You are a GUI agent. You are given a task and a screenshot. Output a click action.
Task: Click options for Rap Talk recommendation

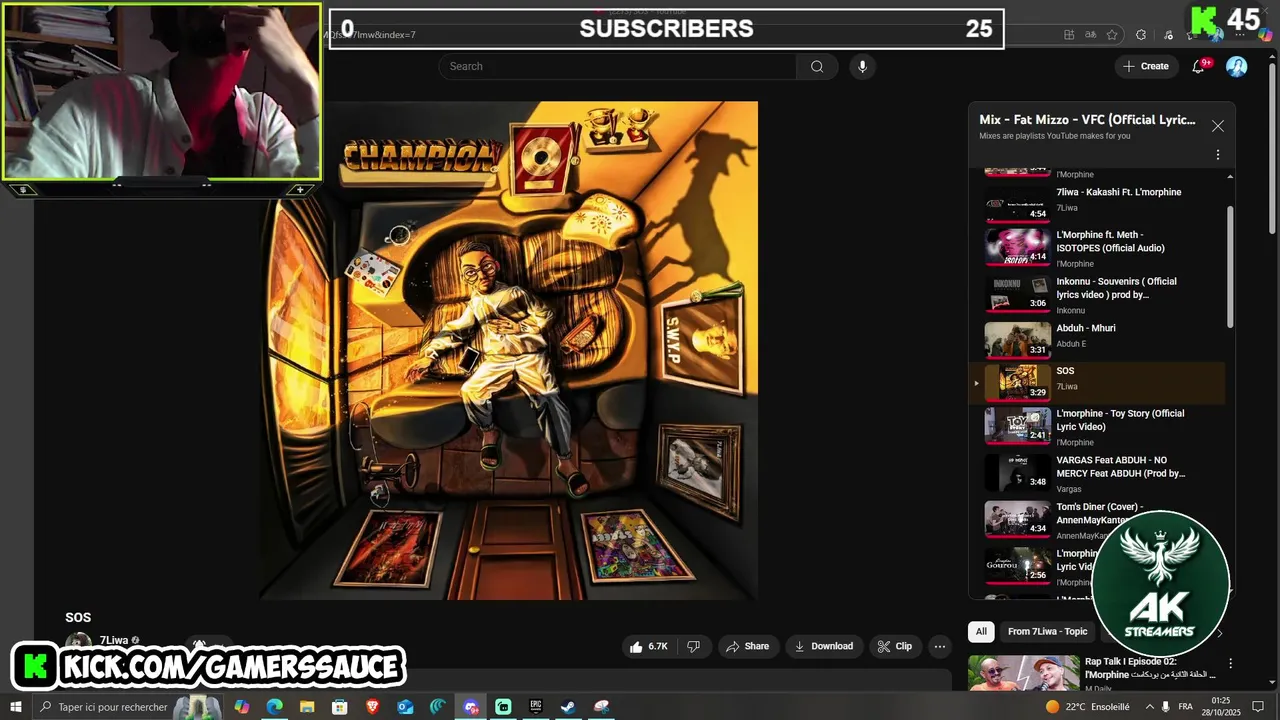1230,663
